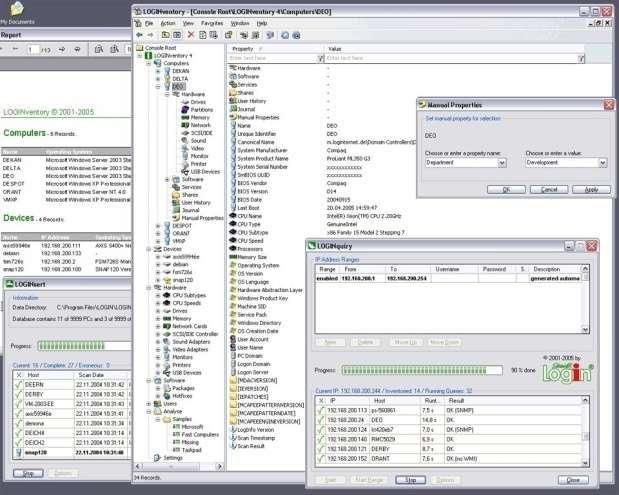Click the Shares folder icon in property list

(233, 93)
